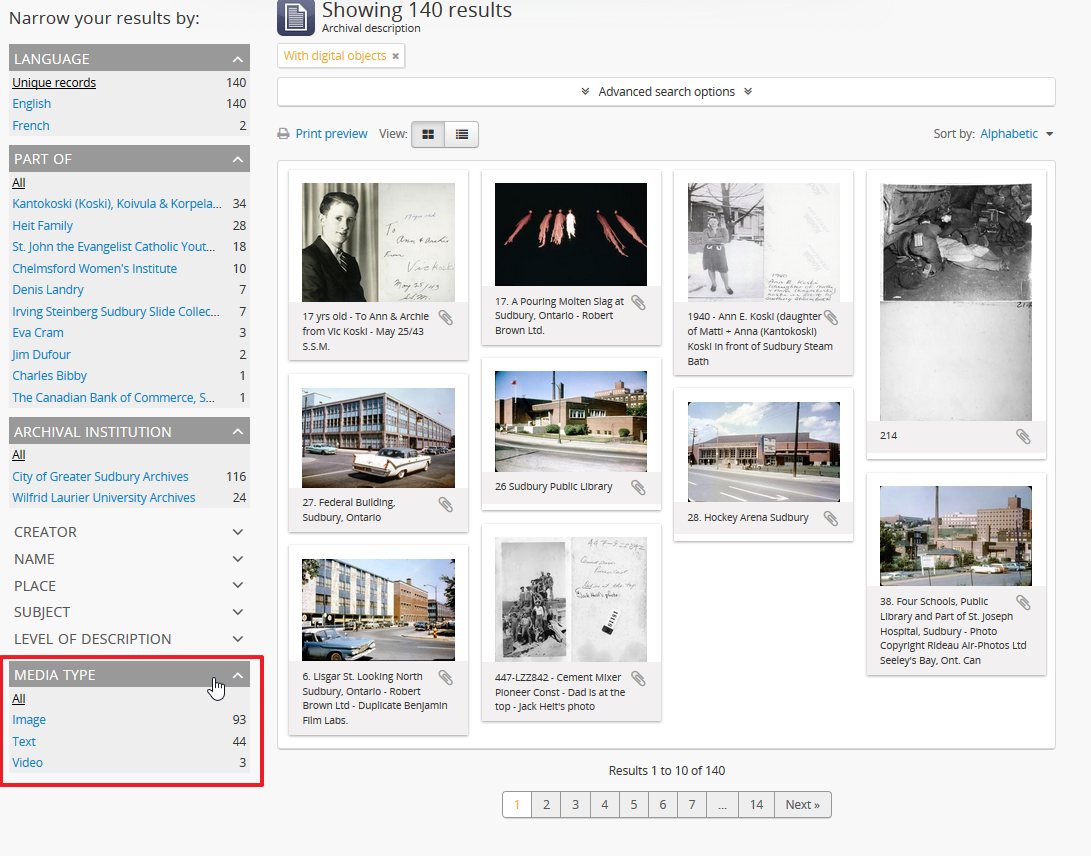The height and width of the screenshot is (856, 1091).
Task: Click paperclip icon on Sudbury Public Library card
Action: 638,488
